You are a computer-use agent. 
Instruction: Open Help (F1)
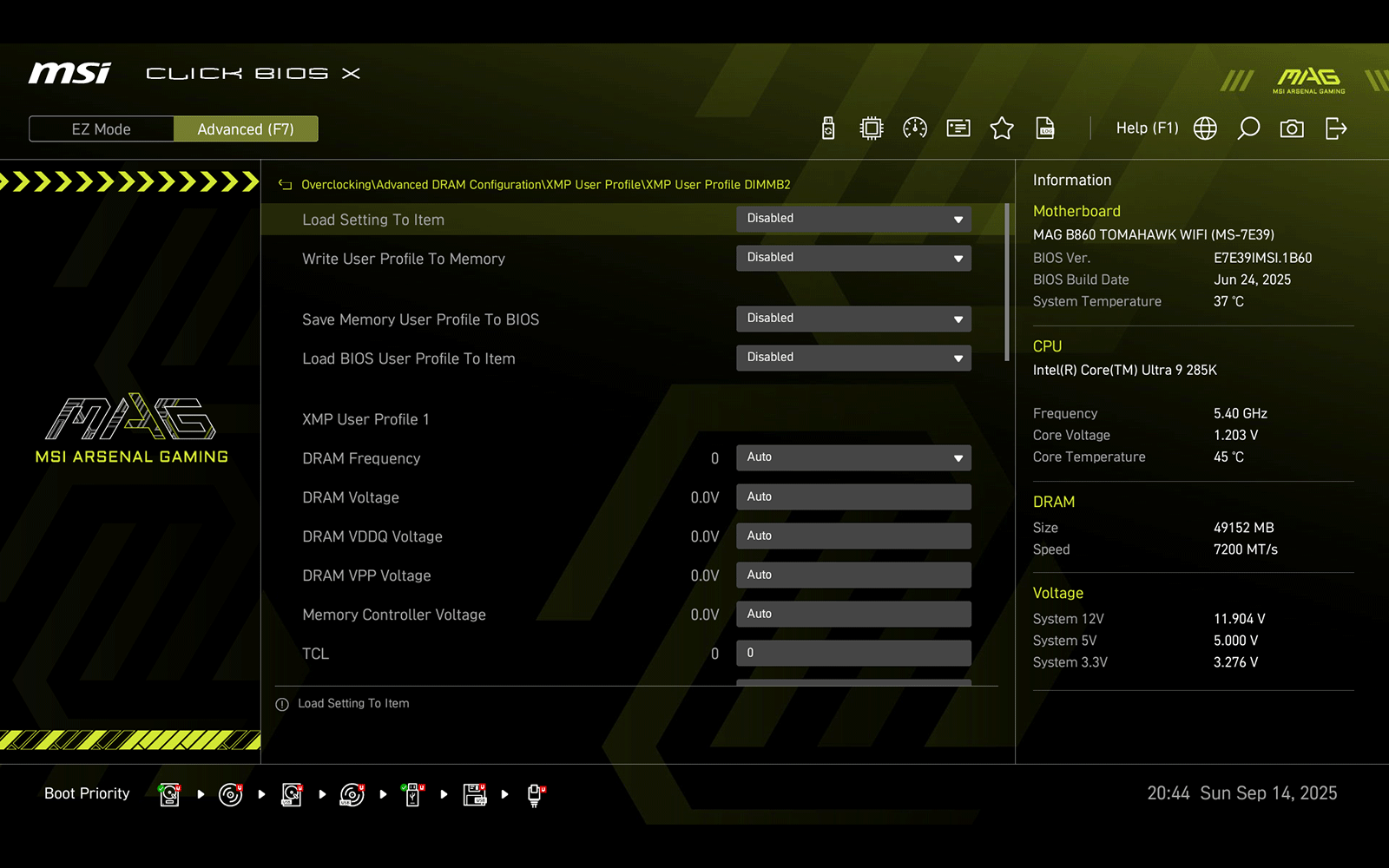pos(1147,128)
